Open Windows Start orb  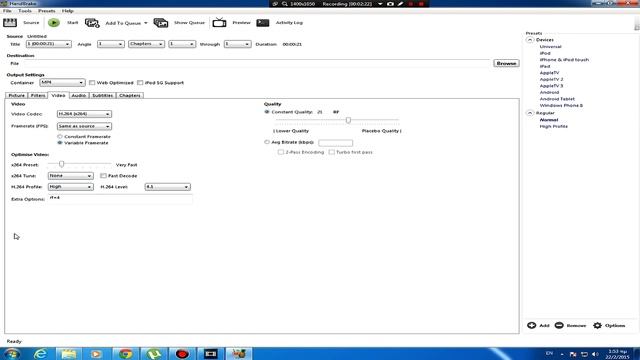point(11,353)
